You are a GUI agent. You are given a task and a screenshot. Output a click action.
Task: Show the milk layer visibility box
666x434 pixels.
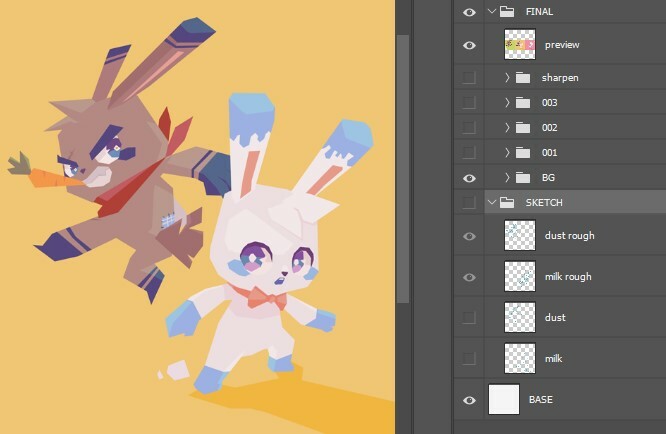click(x=469, y=358)
